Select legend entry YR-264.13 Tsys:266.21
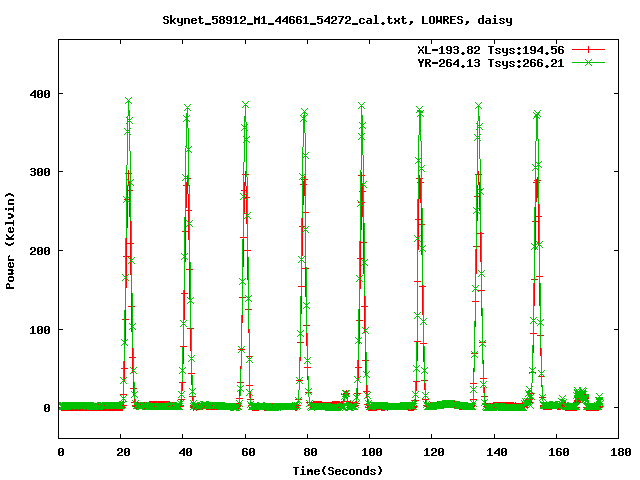640x480 pixels. [490, 63]
